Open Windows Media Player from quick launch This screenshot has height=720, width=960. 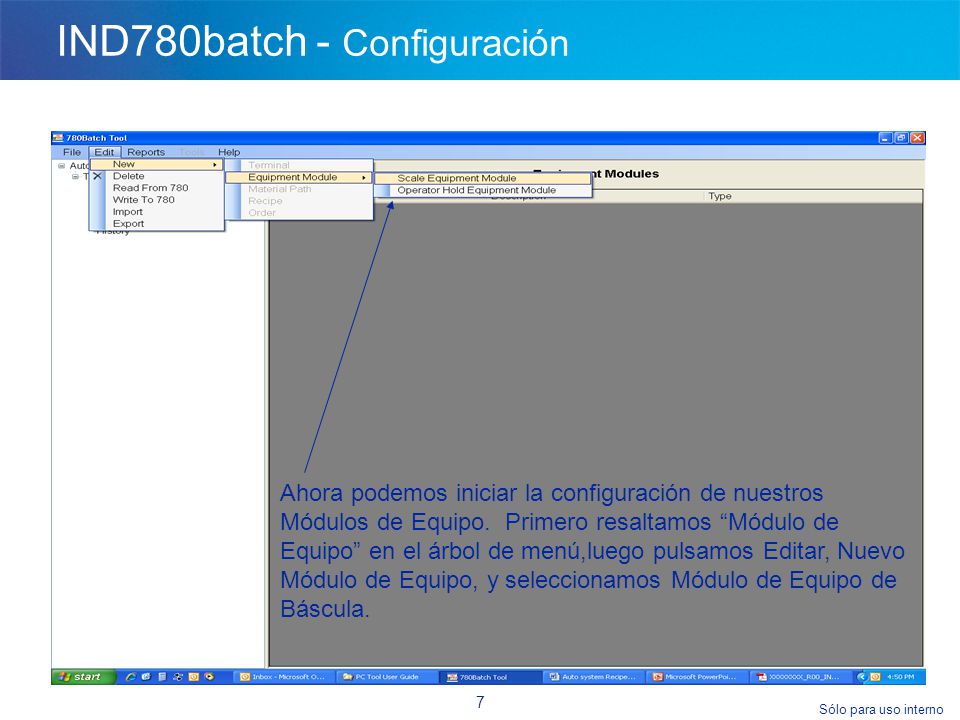point(210,677)
